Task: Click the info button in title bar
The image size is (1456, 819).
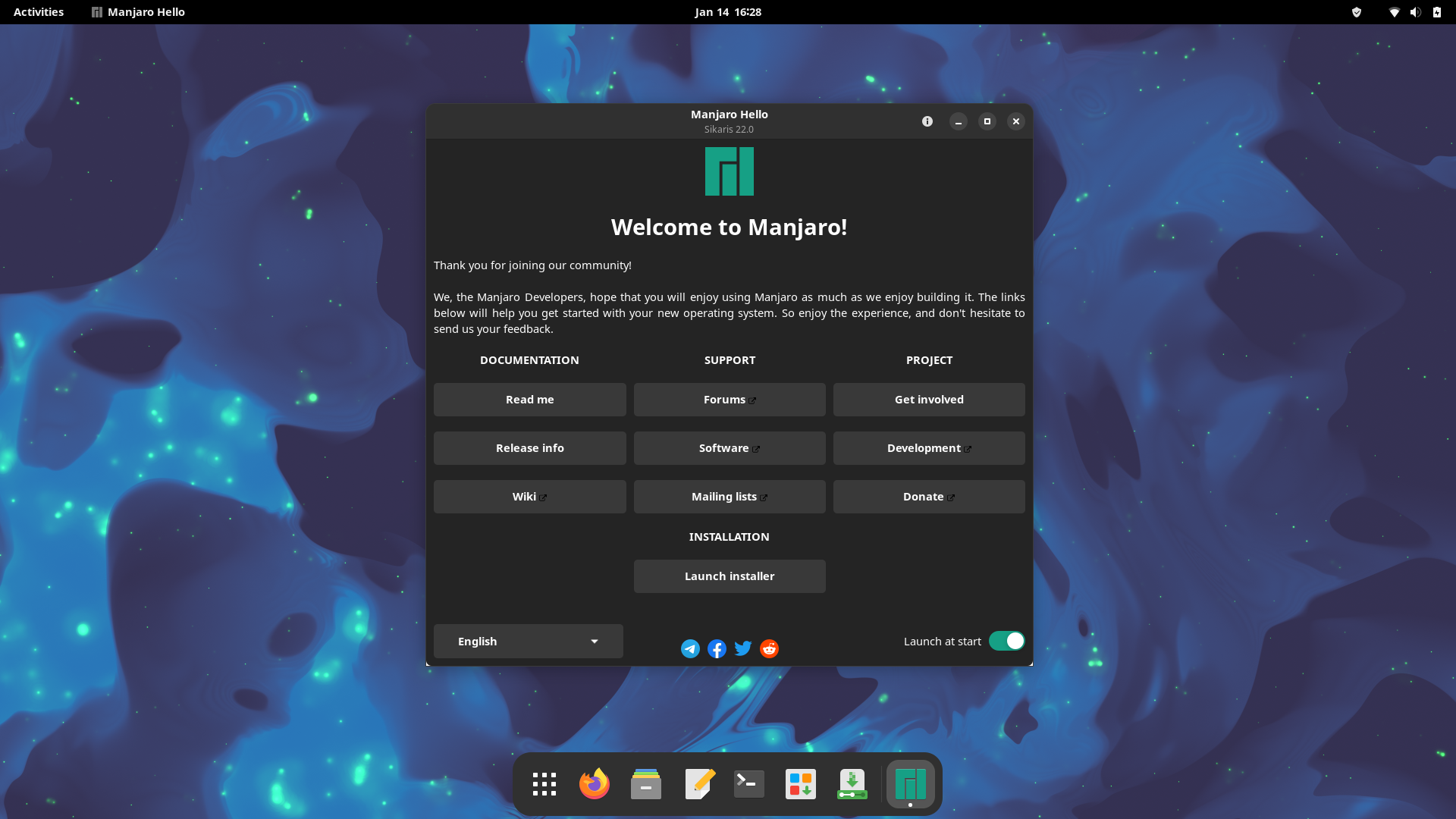Action: 927,121
